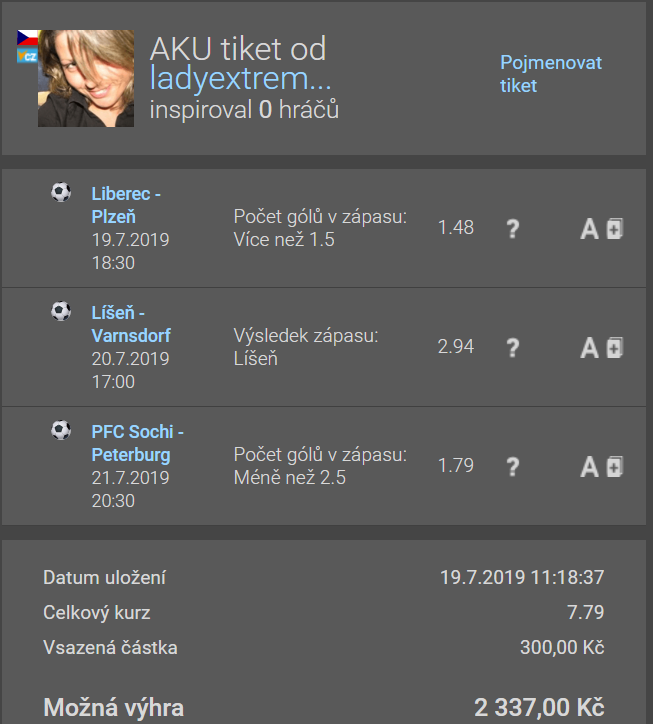Click the soccer ball icon for Líšeň - Varnsdorf
Viewport: 653px width, 724px height.
(x=61, y=311)
